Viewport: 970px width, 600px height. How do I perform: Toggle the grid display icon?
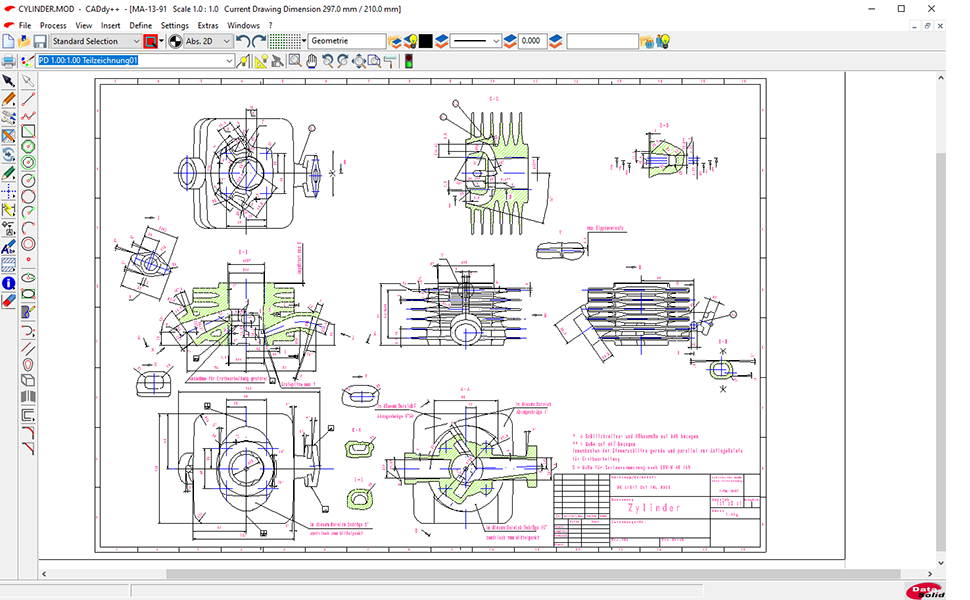(x=285, y=41)
